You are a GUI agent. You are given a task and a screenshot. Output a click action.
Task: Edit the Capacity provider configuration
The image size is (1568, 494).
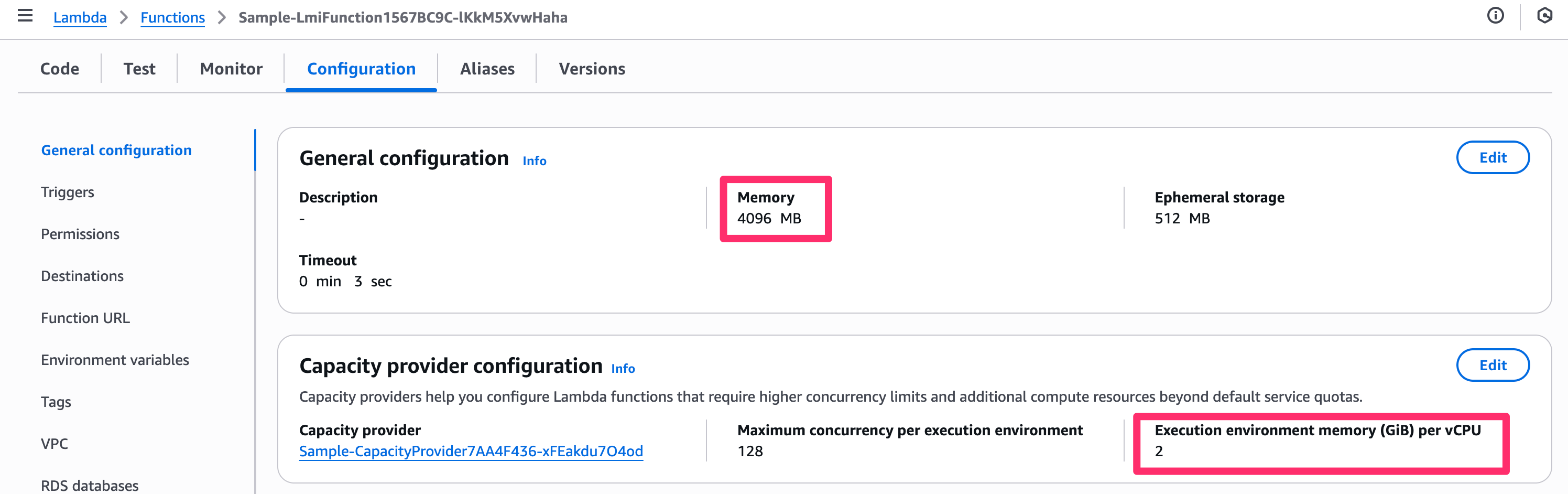1493,366
